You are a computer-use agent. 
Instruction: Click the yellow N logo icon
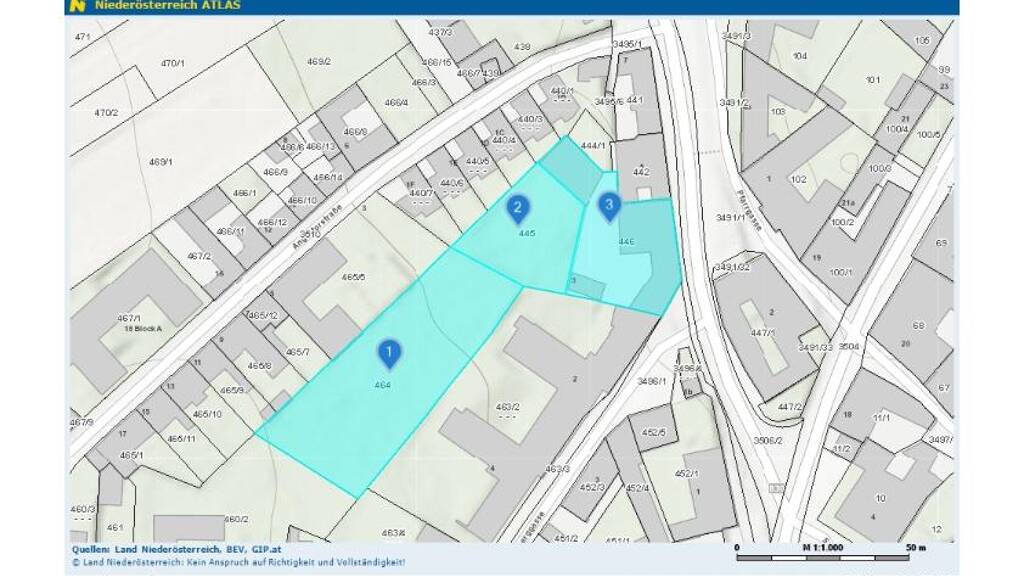(77, 5)
